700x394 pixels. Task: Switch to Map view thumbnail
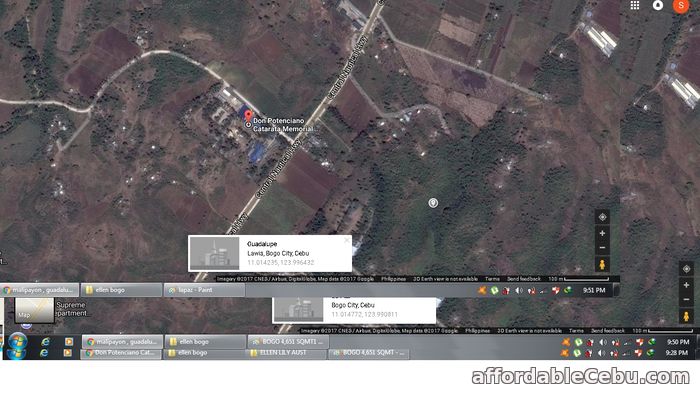coord(34,310)
